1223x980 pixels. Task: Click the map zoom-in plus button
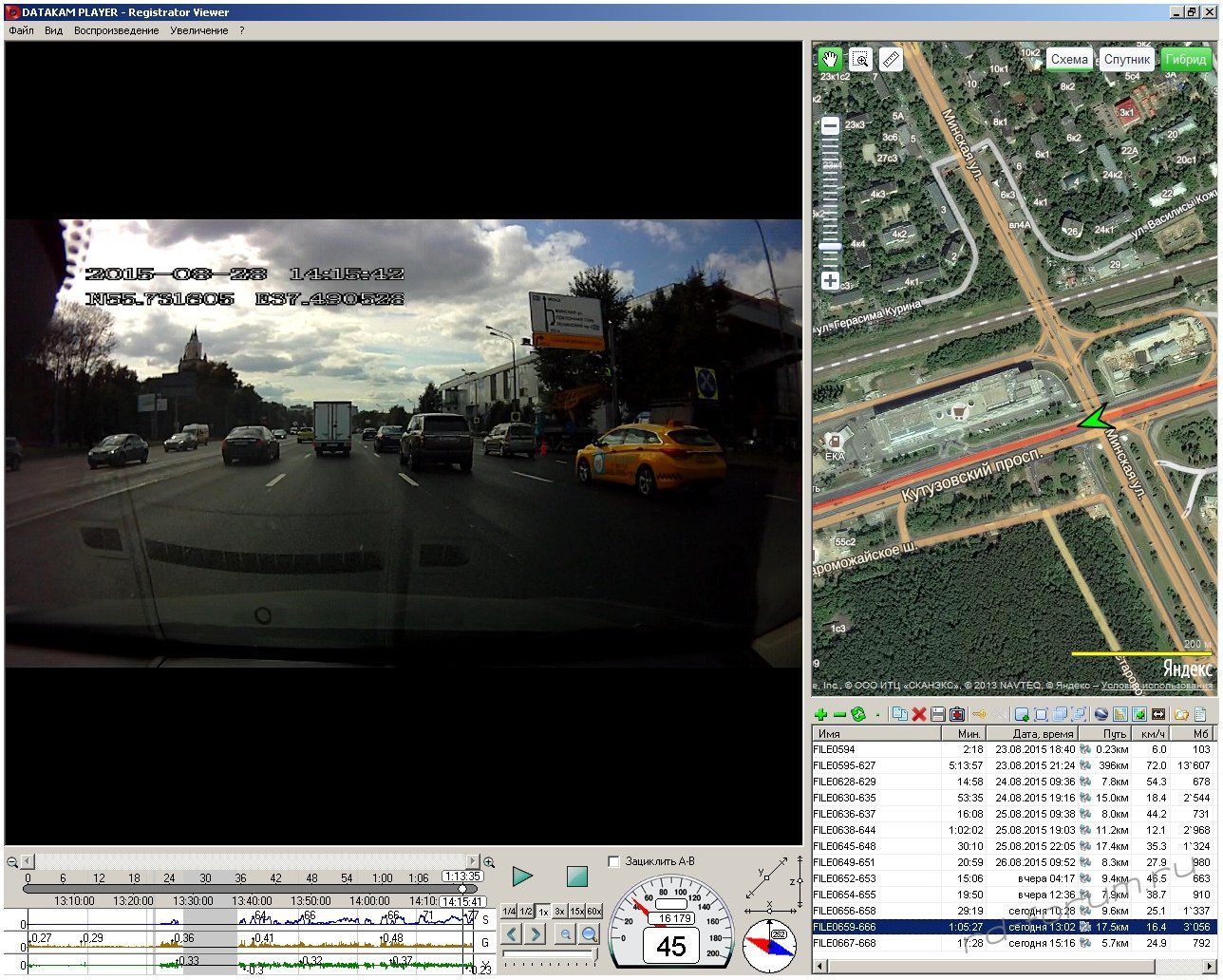click(830, 281)
